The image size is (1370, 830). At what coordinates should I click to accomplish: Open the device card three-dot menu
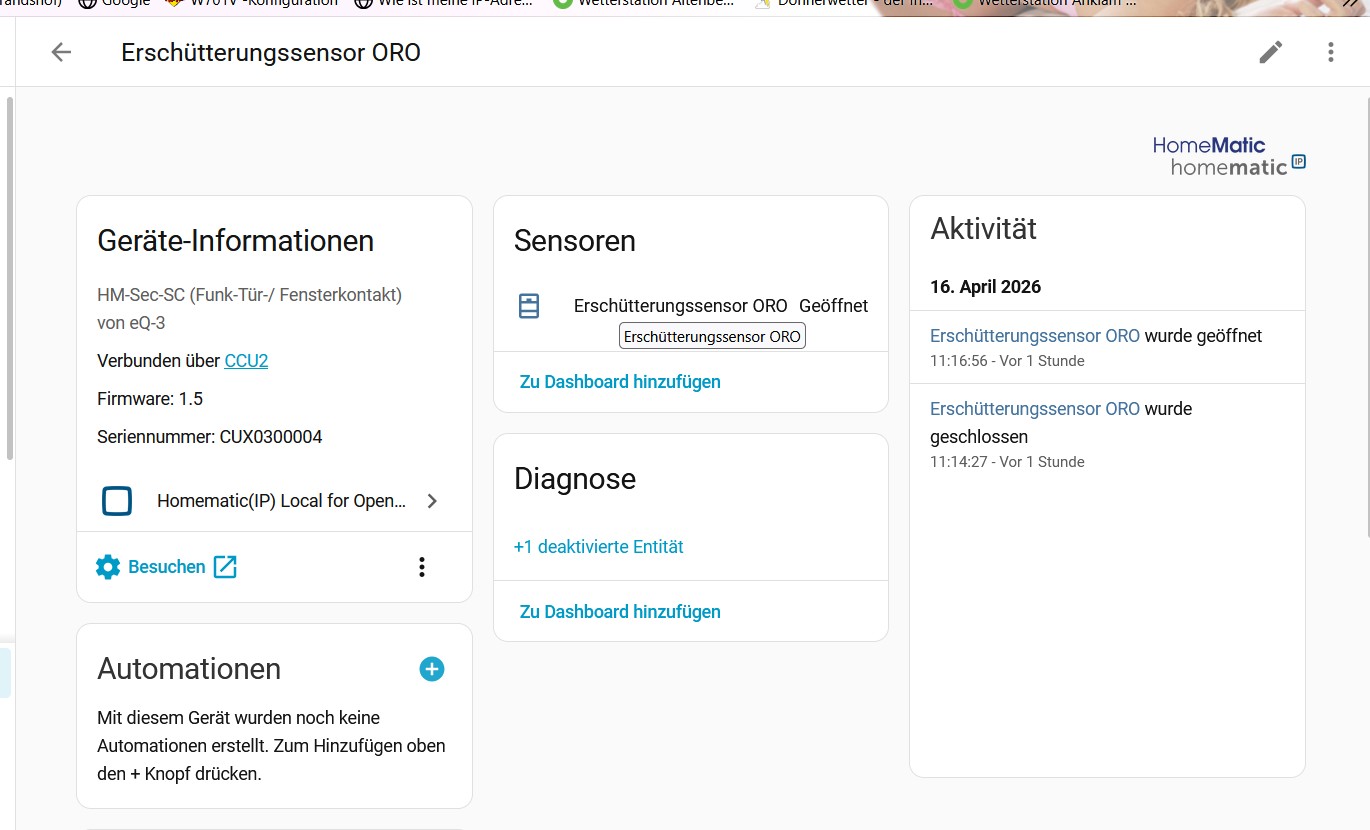point(421,567)
